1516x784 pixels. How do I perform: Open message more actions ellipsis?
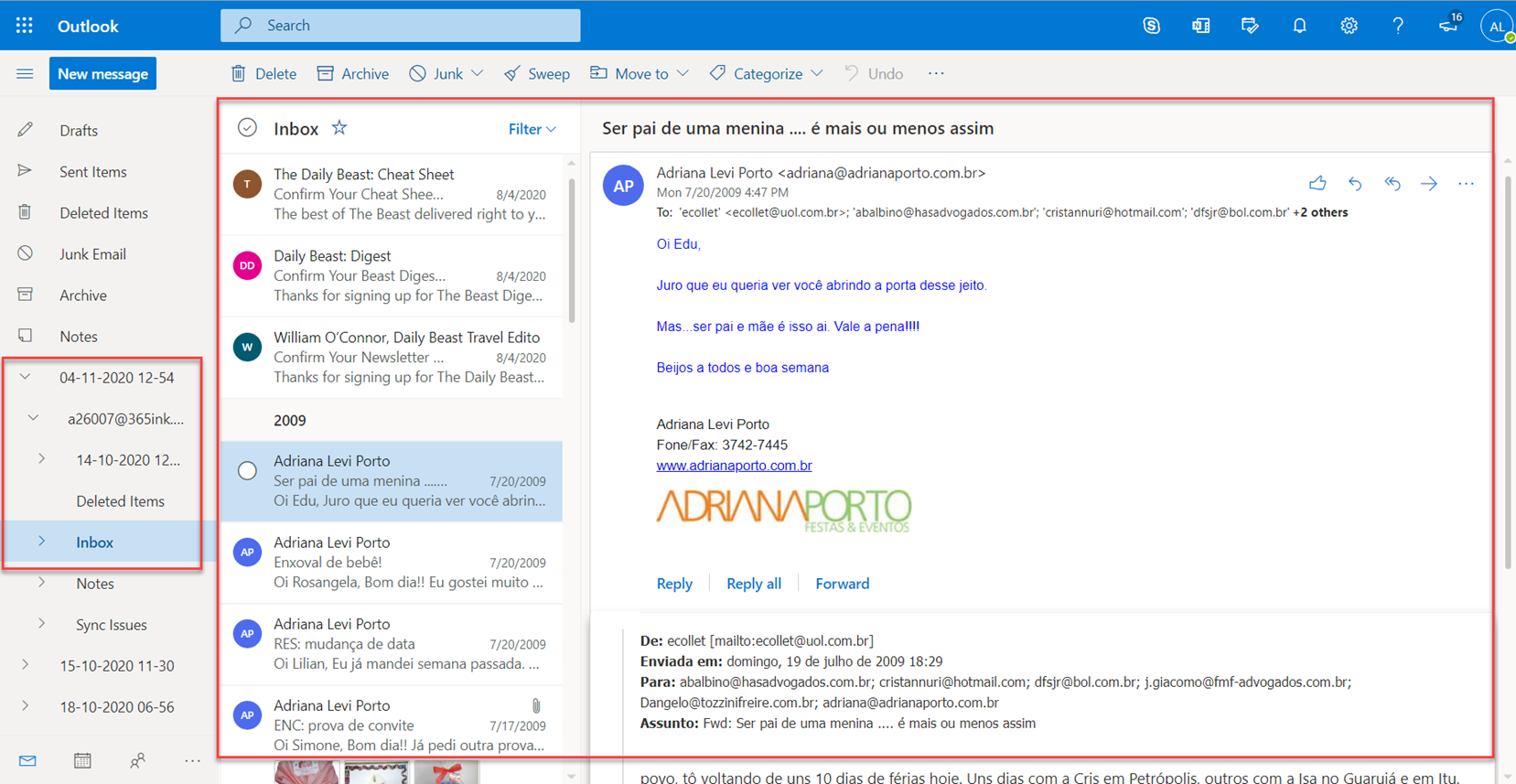1466,184
